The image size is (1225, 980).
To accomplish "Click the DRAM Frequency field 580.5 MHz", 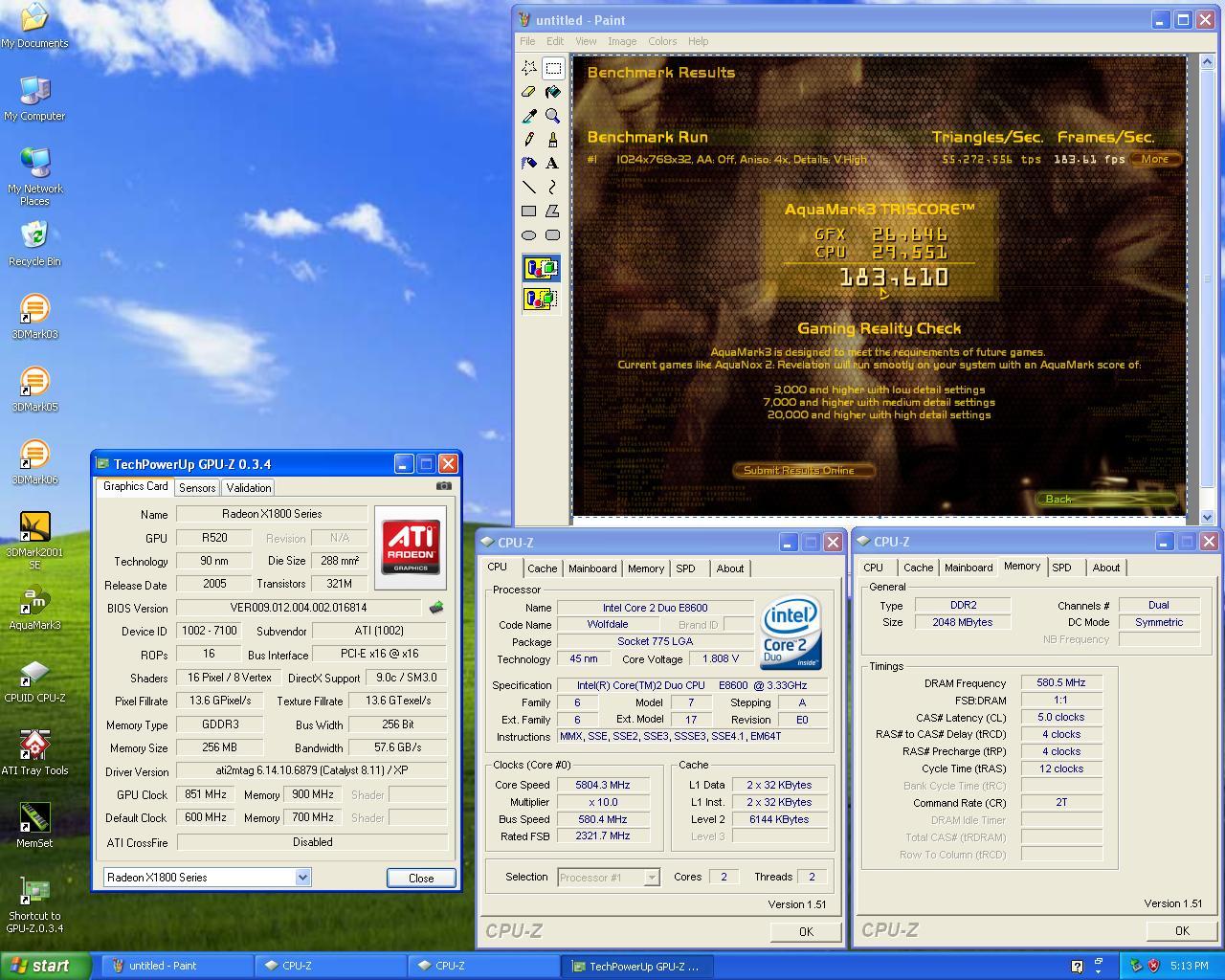I will [1061, 683].
